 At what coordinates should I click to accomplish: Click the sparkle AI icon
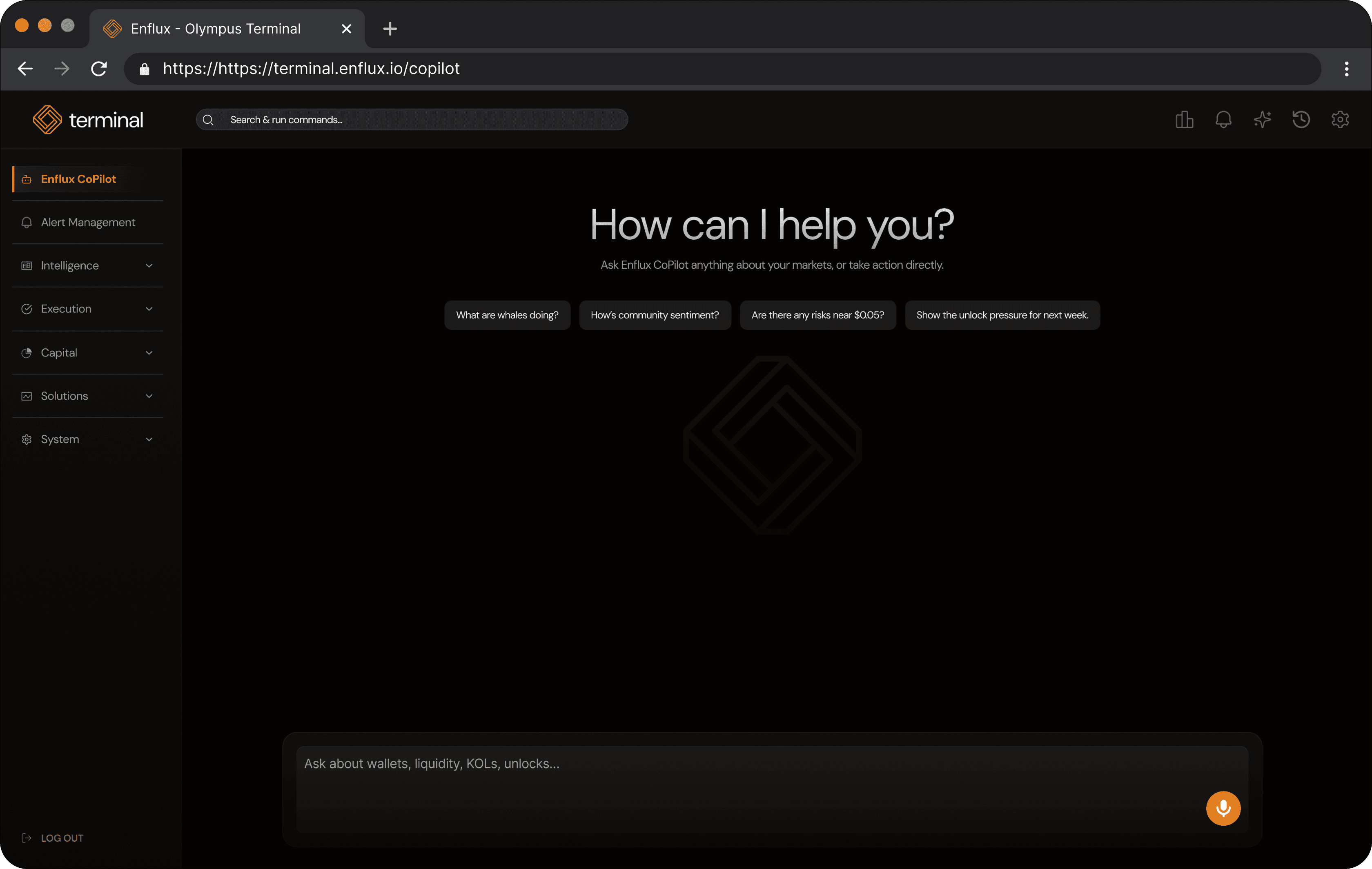[1262, 120]
